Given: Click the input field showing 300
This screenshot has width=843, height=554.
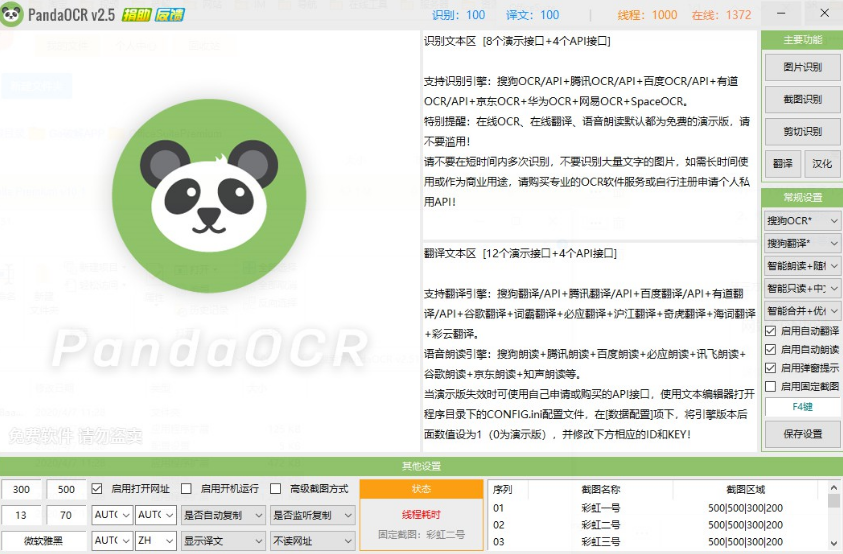Looking at the screenshot, I should coord(22,489).
